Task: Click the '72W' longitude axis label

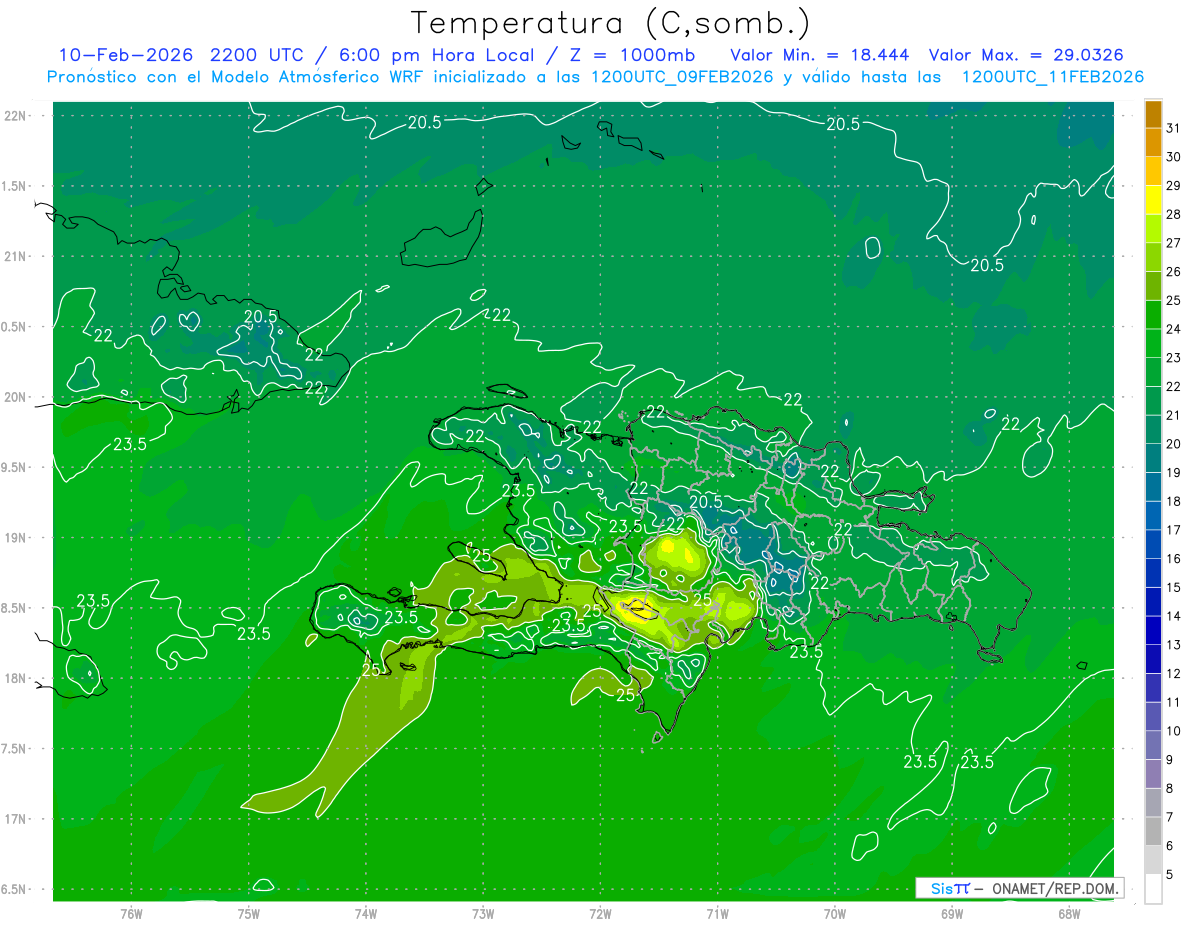Action: [x=600, y=913]
